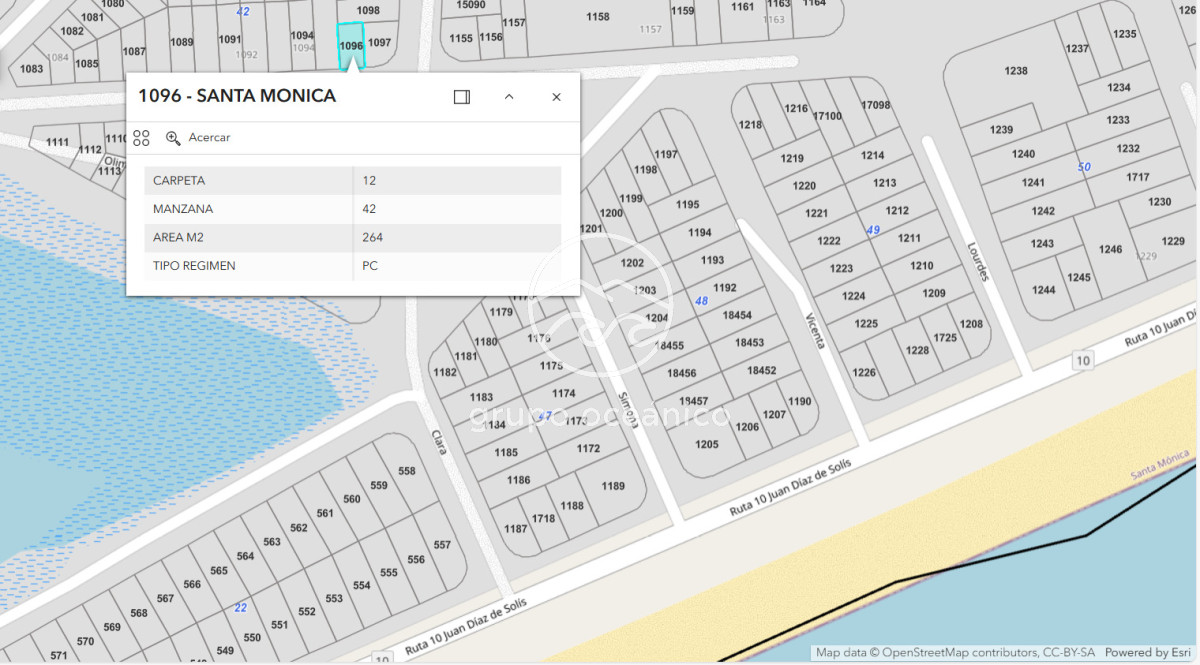The width and height of the screenshot is (1200, 665).
Task: Select parcel 1238 on the map
Action: pyautogui.click(x=1016, y=71)
